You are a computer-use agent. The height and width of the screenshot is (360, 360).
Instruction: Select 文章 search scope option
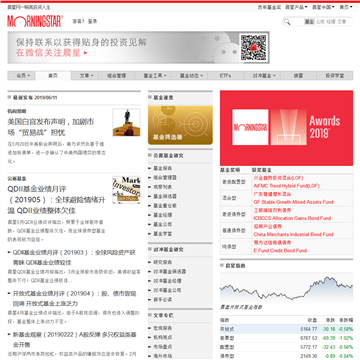pos(342,22)
